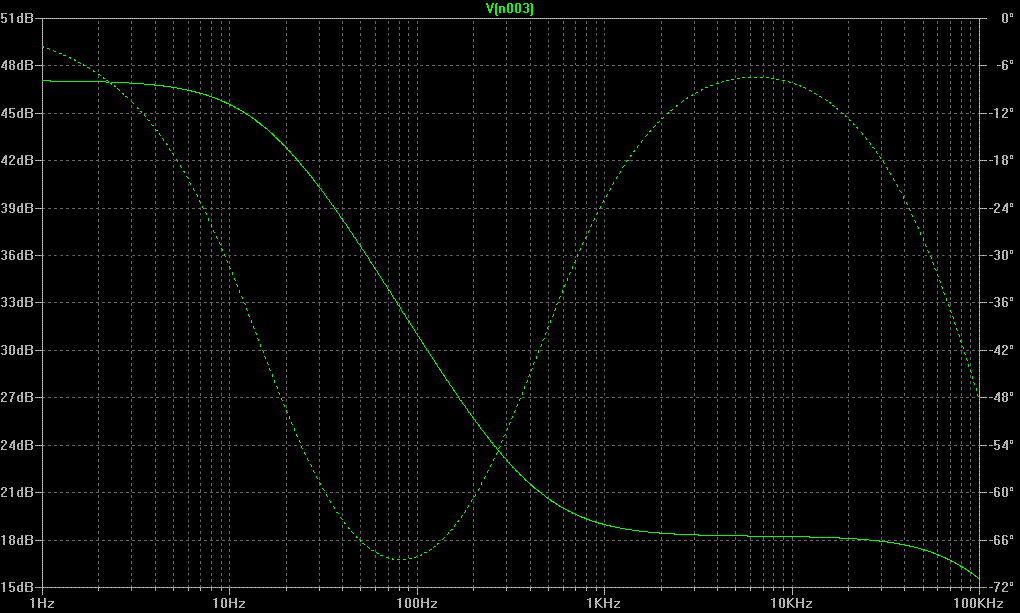Image resolution: width=1020 pixels, height=613 pixels.
Task: Click the 21dB magnitude axis label
Action: [x=17, y=493]
